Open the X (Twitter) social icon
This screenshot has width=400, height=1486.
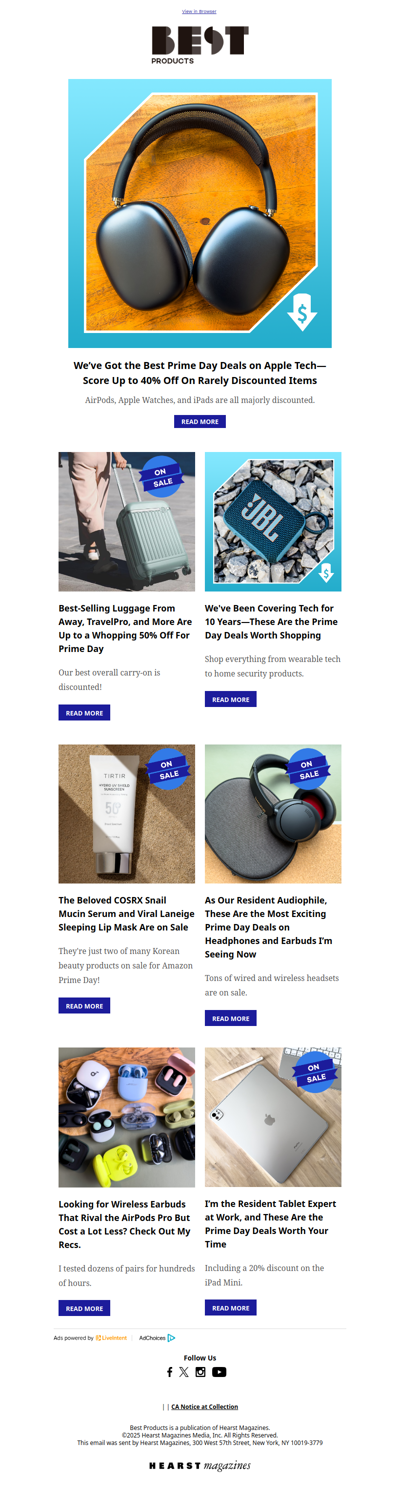tap(184, 1372)
